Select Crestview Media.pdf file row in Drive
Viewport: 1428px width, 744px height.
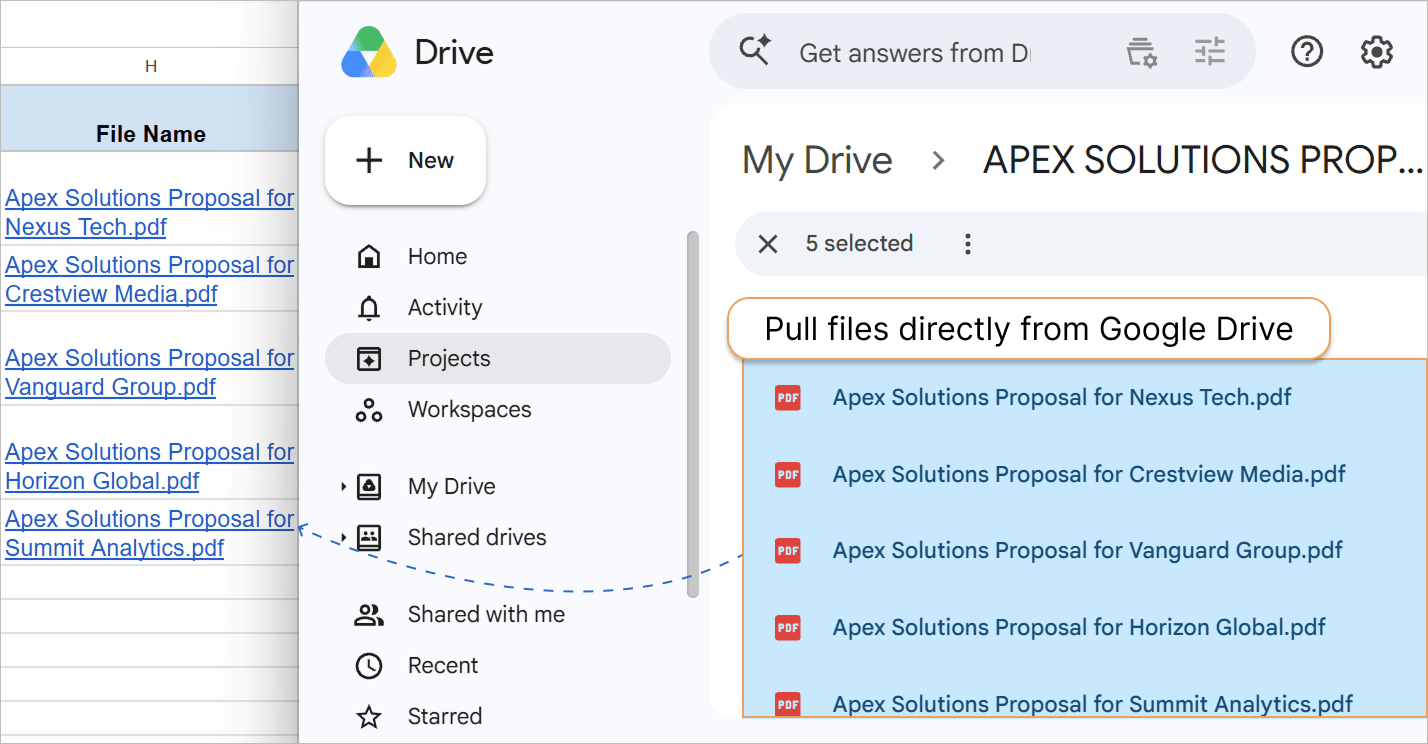pyautogui.click(x=1085, y=474)
